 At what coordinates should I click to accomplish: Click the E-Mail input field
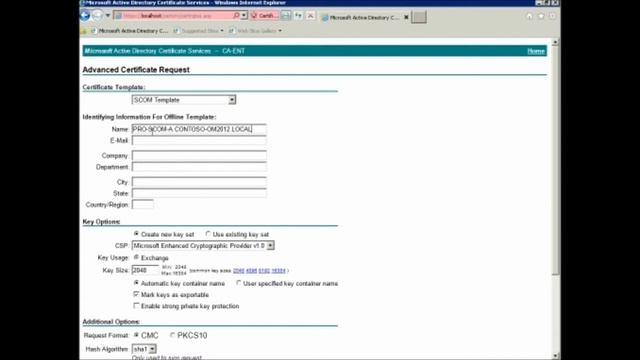(x=199, y=141)
